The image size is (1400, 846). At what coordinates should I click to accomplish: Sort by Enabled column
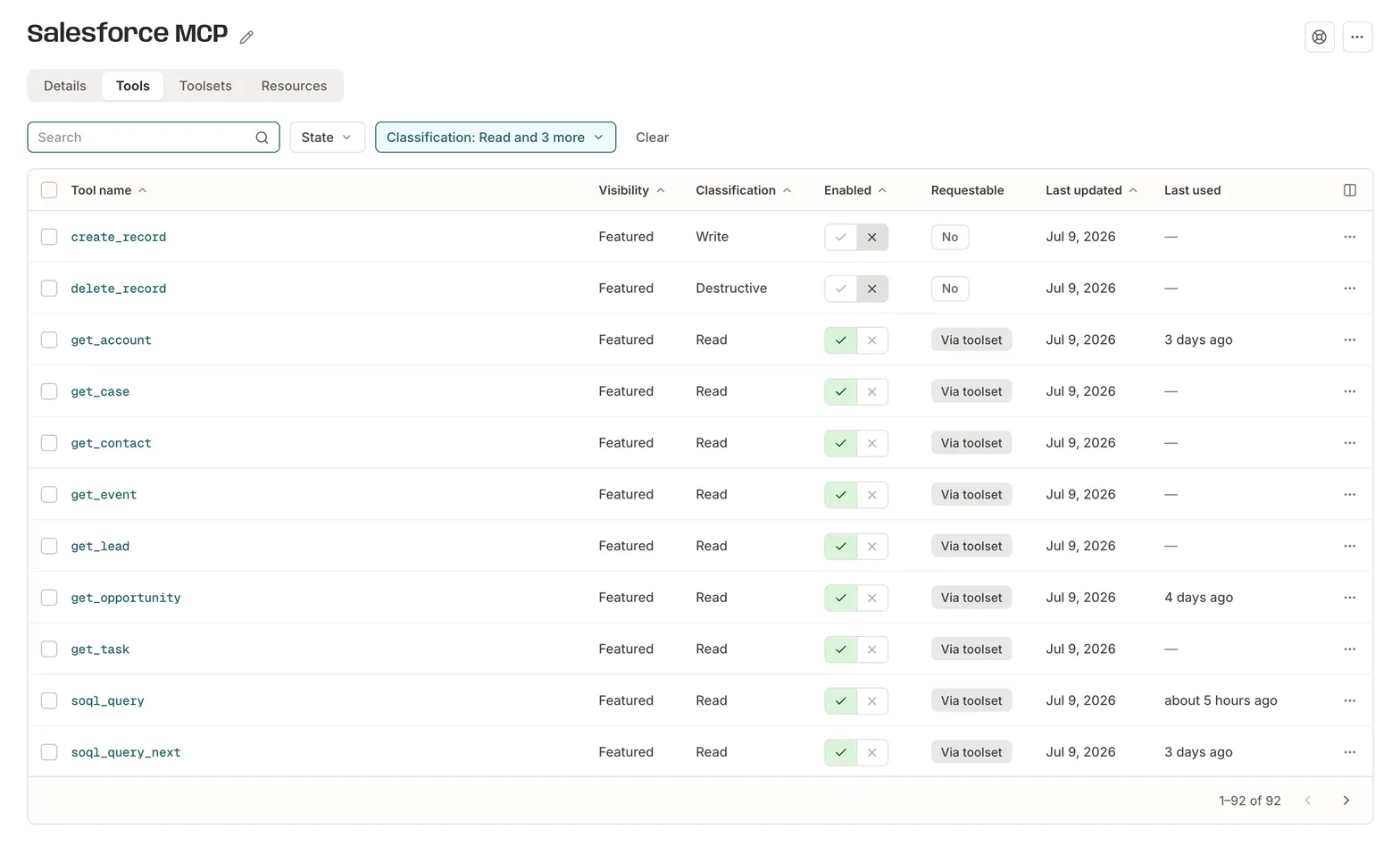point(854,190)
